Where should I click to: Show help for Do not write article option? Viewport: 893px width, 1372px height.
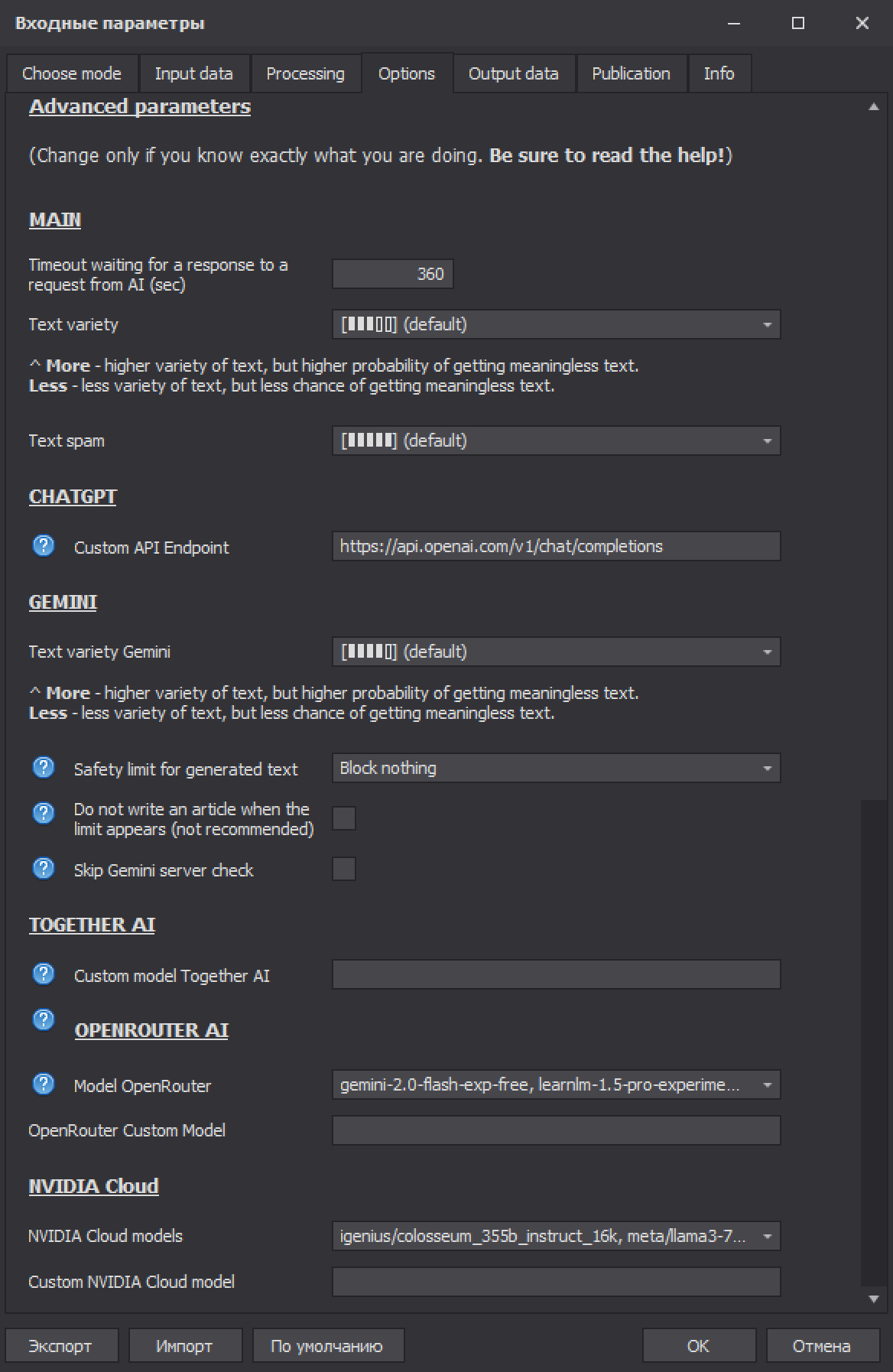click(44, 814)
